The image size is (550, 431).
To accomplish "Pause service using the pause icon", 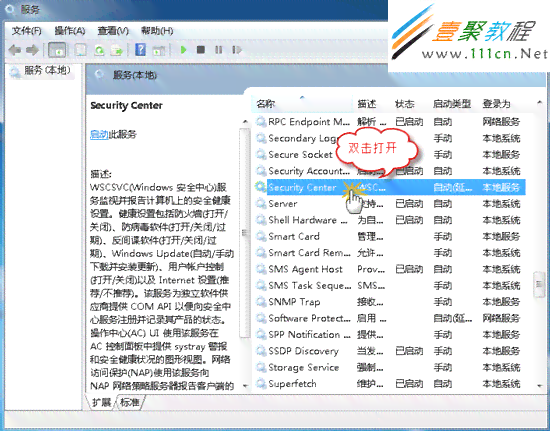I will click(x=219, y=50).
